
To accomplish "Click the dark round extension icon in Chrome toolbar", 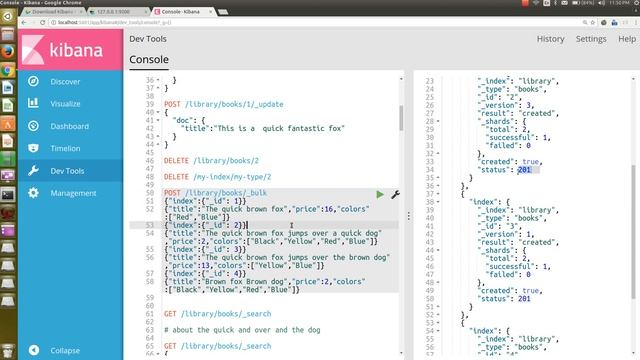I will pos(604,22).
